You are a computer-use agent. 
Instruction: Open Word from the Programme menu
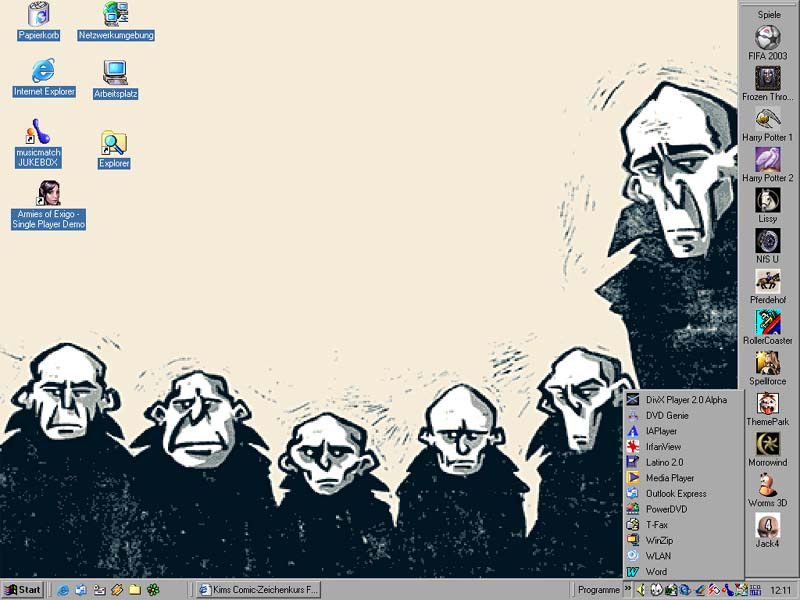tap(656, 572)
